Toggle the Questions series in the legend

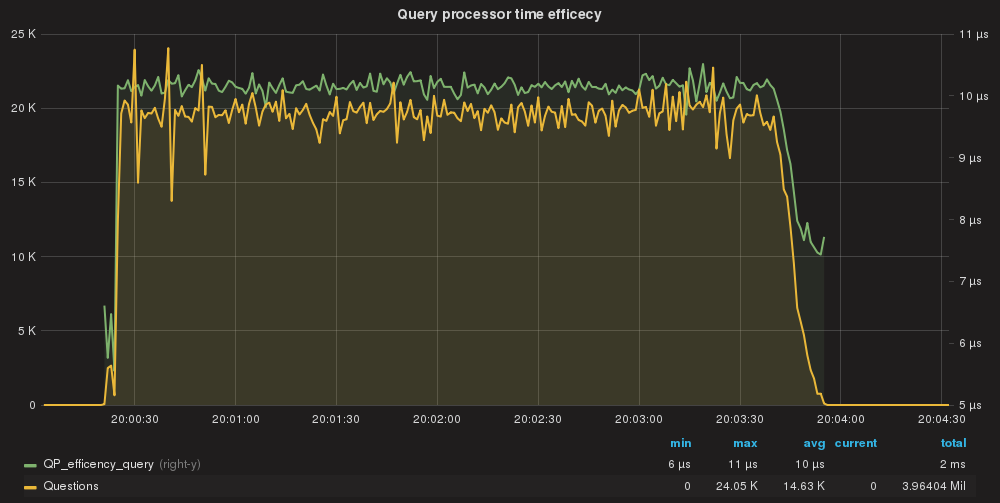click(71, 486)
